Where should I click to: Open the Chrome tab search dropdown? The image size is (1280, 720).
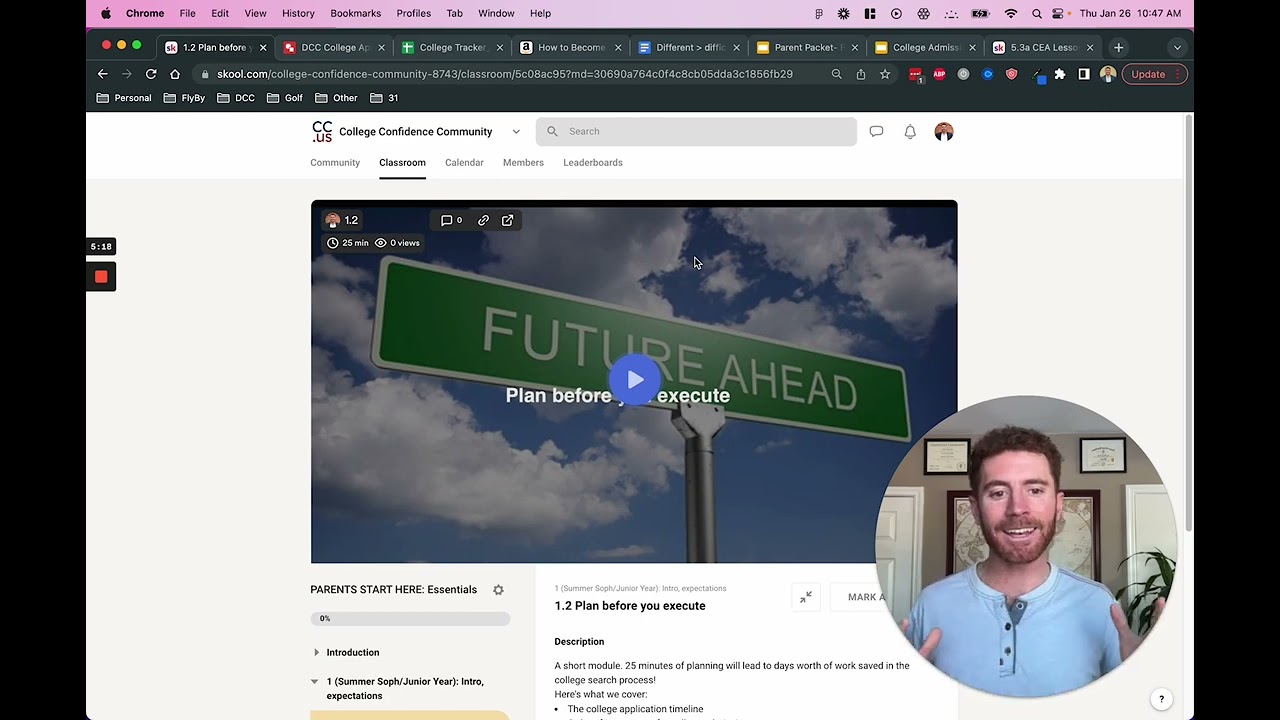[x=1177, y=47]
